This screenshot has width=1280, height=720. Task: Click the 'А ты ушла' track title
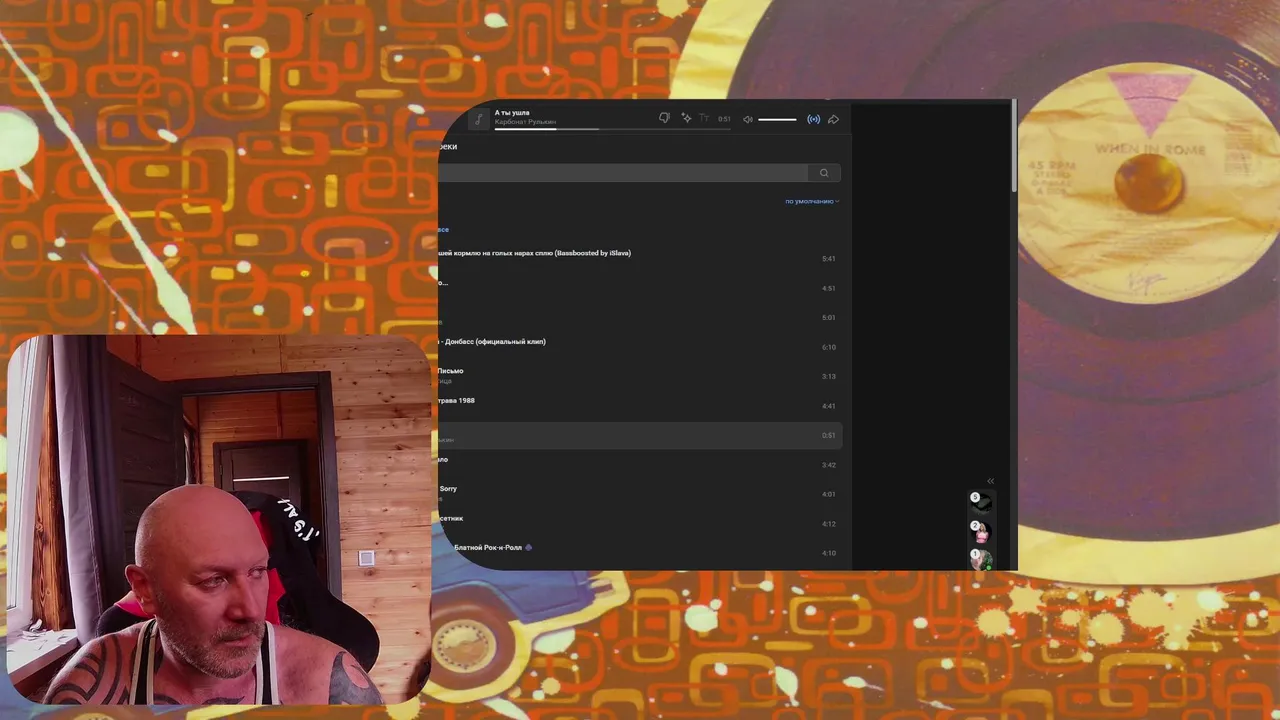(512, 113)
